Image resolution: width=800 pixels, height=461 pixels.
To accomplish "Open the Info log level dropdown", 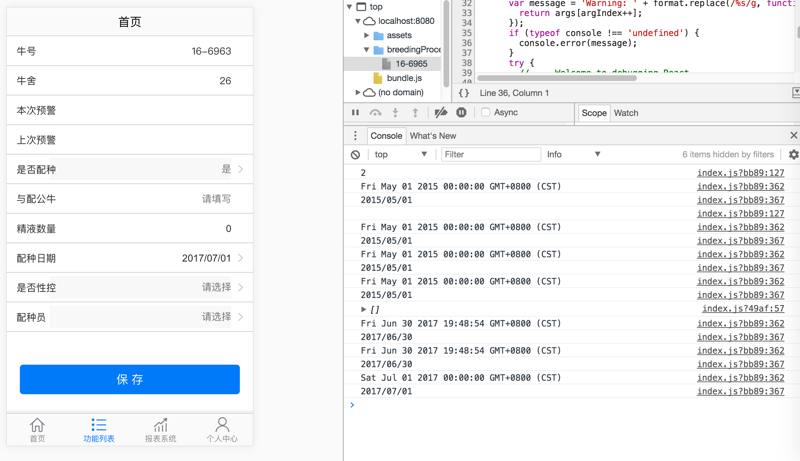I will click(x=573, y=154).
